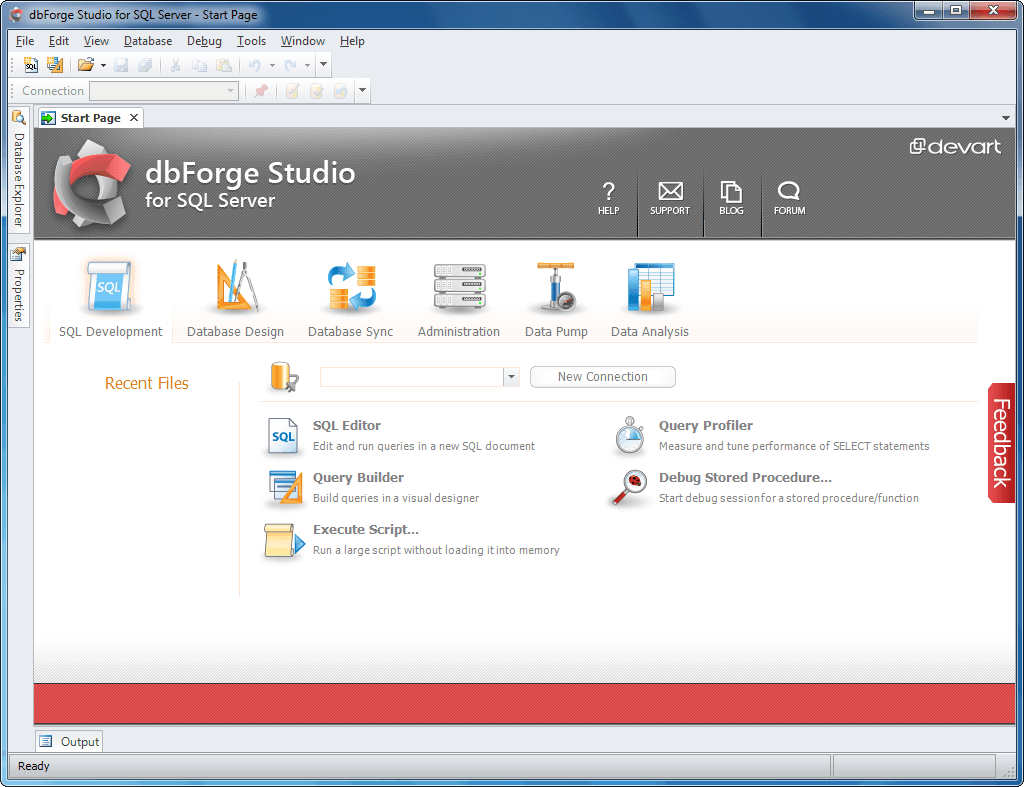Screen dimensions: 1024x787
Task: Open SQL Editor link
Action: pyautogui.click(x=347, y=425)
